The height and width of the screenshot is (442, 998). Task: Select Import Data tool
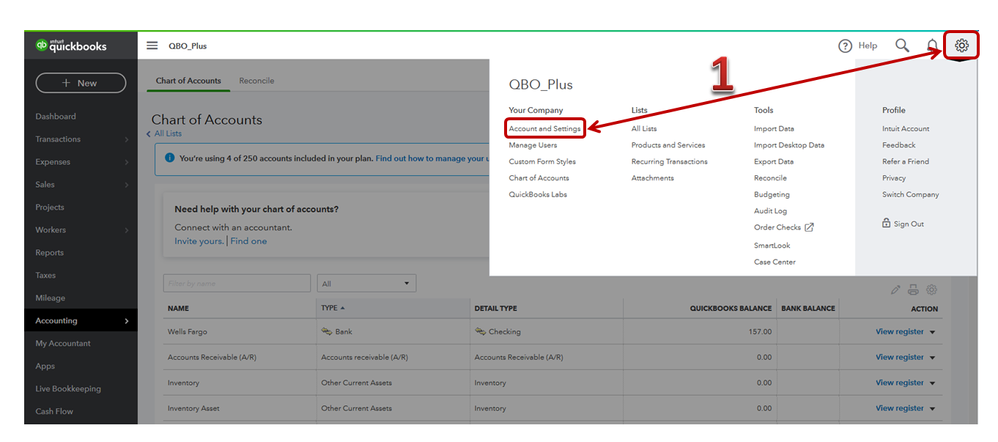tap(774, 129)
